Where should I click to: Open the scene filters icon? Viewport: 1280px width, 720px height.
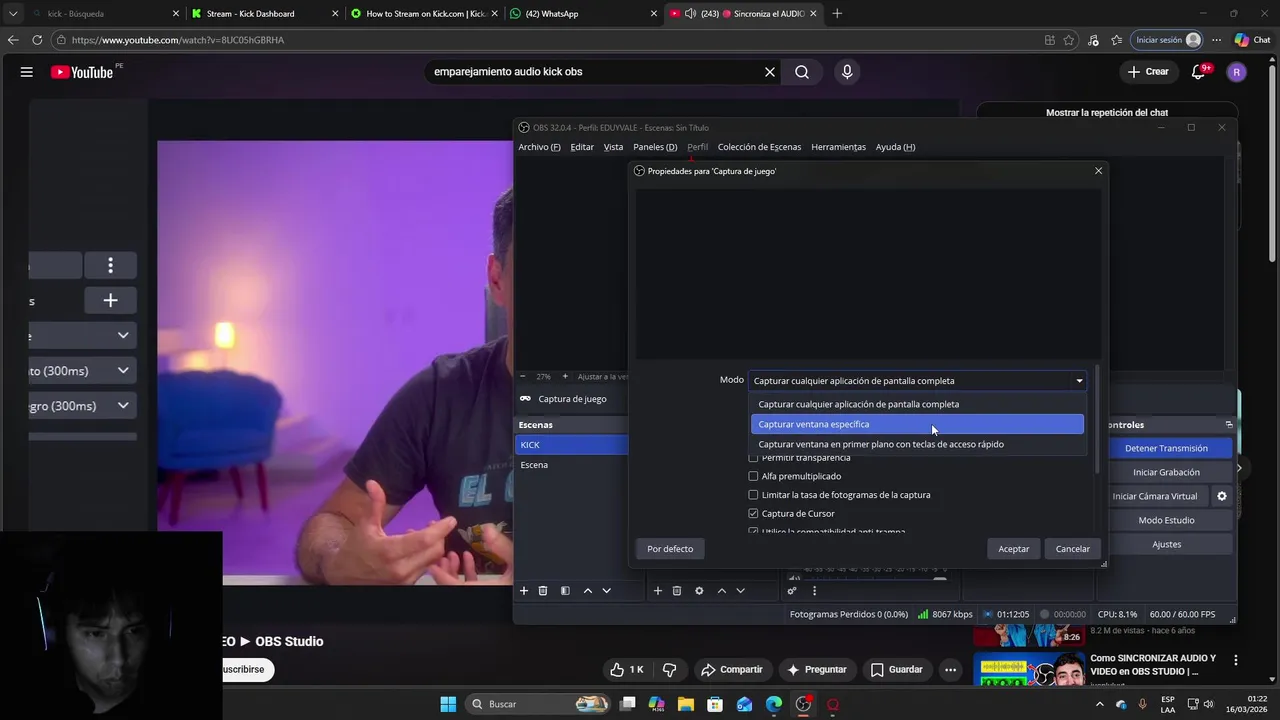point(565,591)
